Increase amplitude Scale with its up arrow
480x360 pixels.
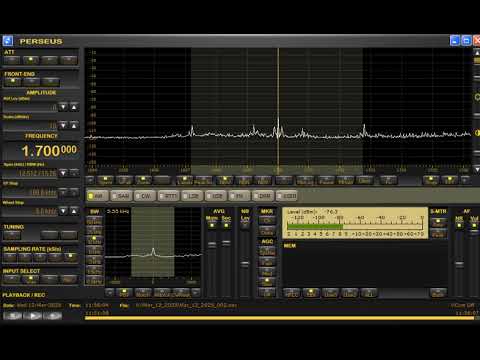tap(74, 125)
